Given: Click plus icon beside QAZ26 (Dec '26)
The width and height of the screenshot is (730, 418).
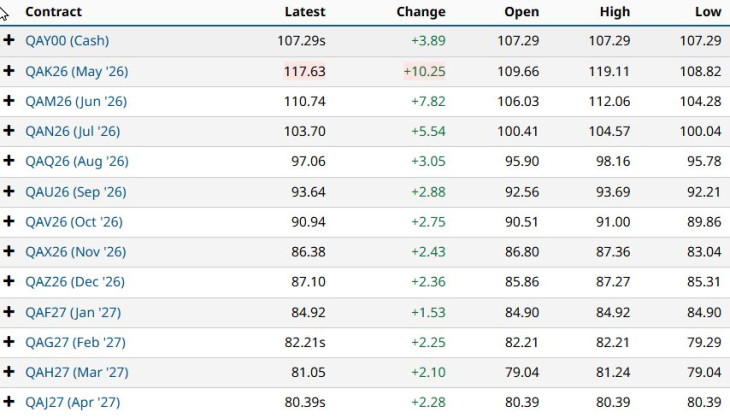Looking at the screenshot, I should (9, 282).
